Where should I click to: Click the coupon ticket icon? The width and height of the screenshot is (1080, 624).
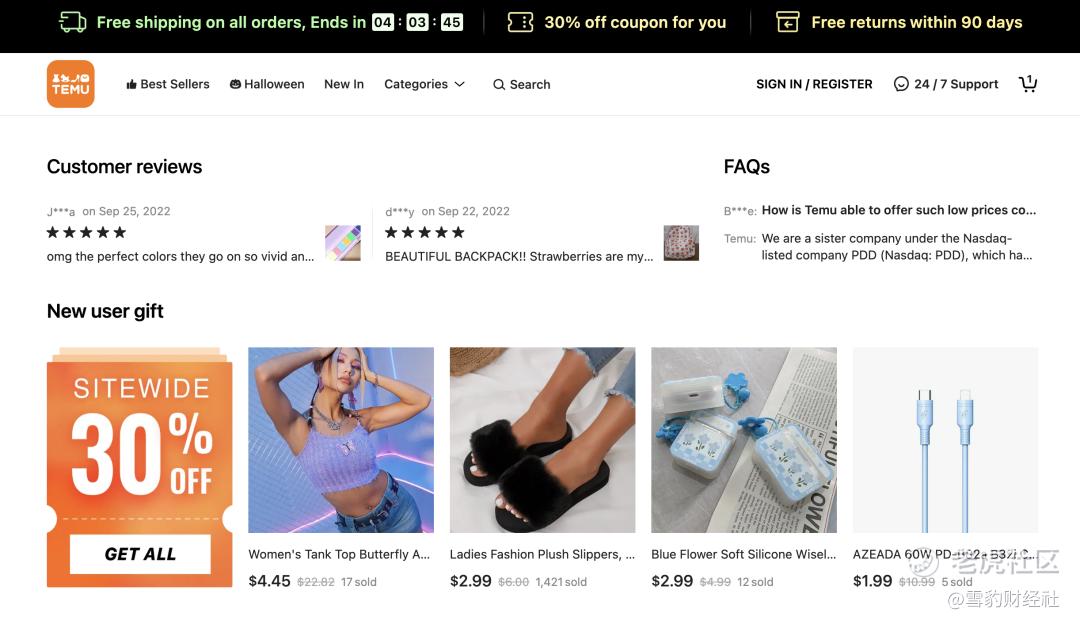coord(520,22)
